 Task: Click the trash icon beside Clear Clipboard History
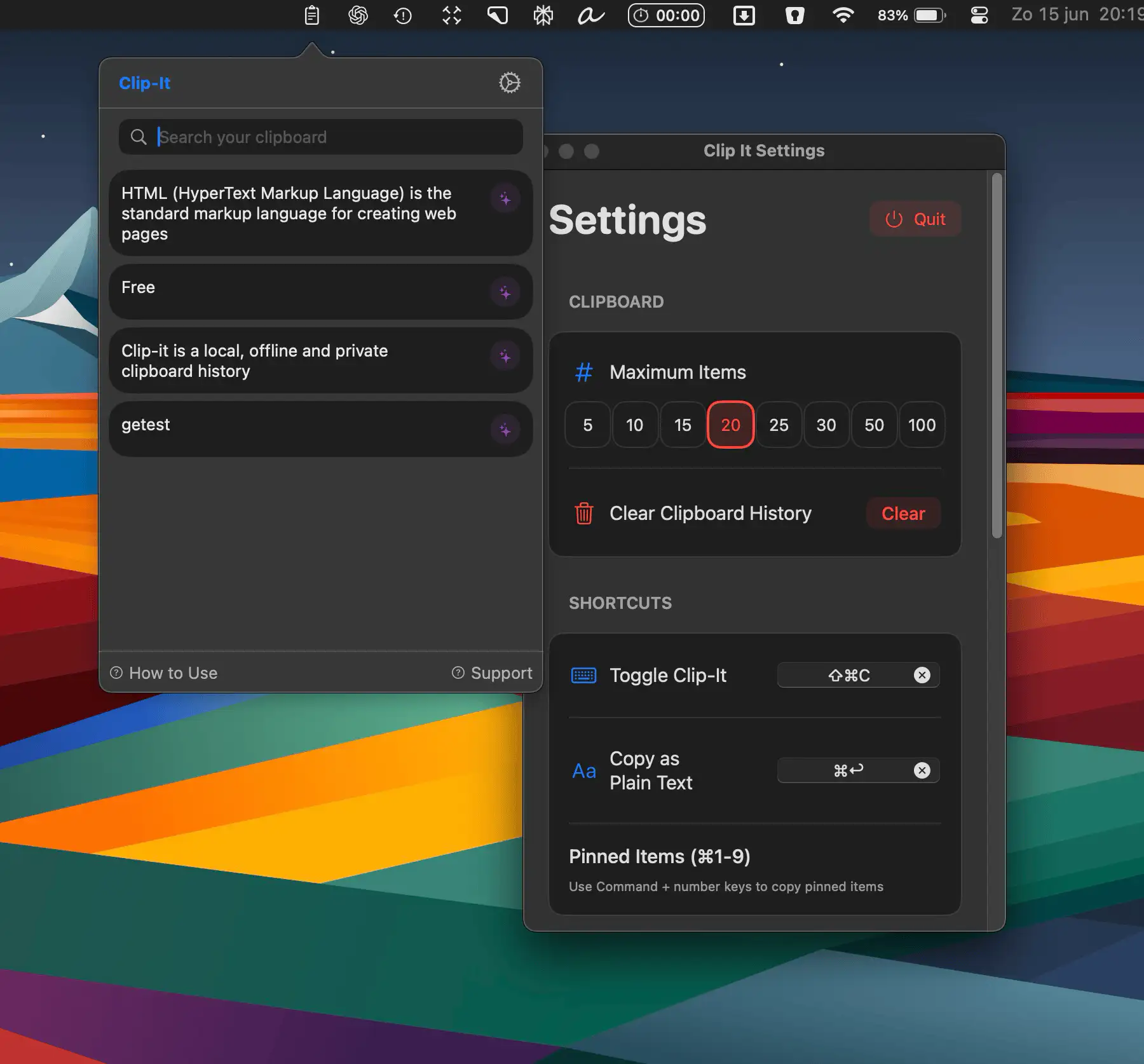pos(584,513)
